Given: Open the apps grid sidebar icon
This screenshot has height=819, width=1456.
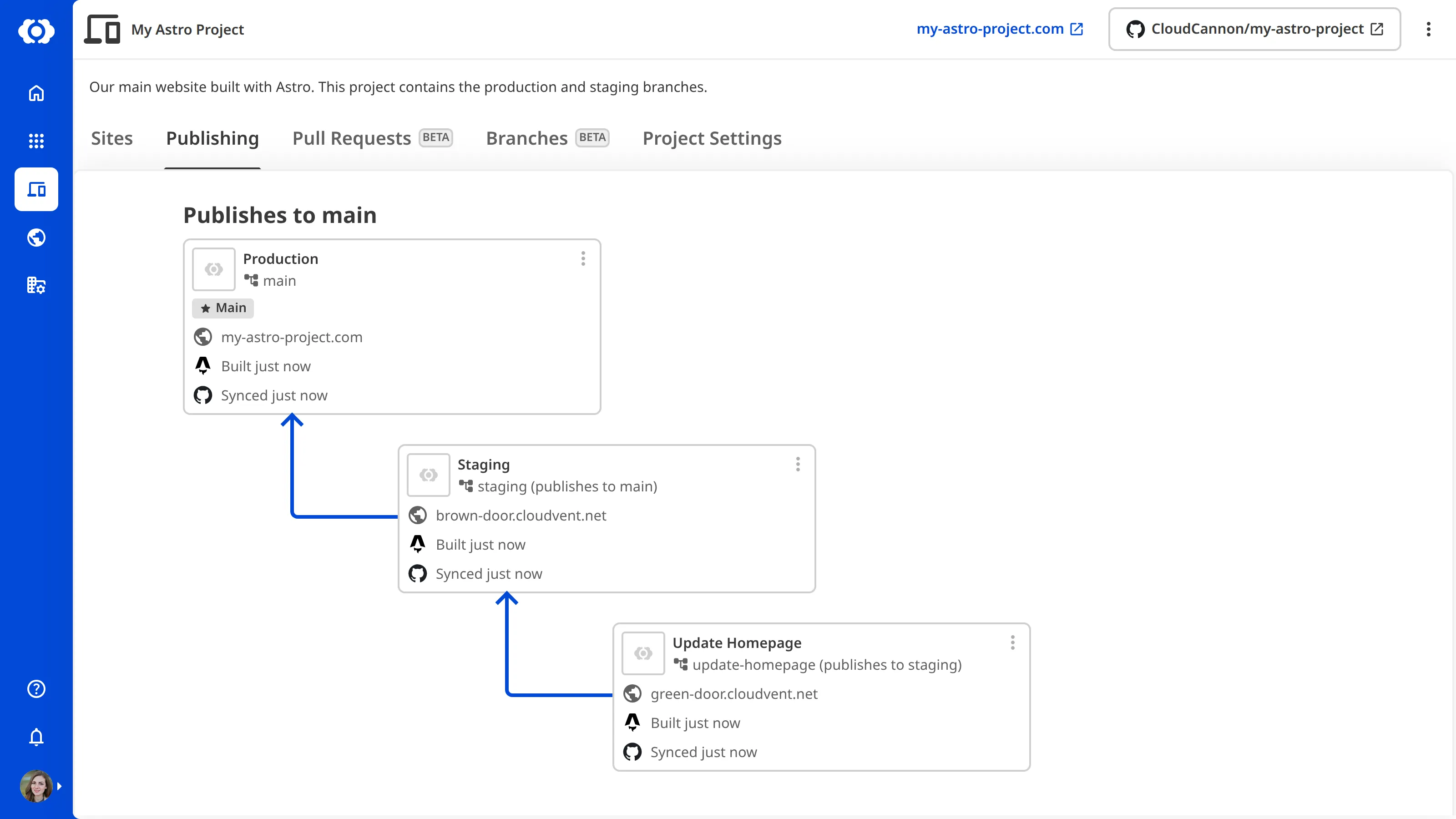Looking at the screenshot, I should point(36,142).
